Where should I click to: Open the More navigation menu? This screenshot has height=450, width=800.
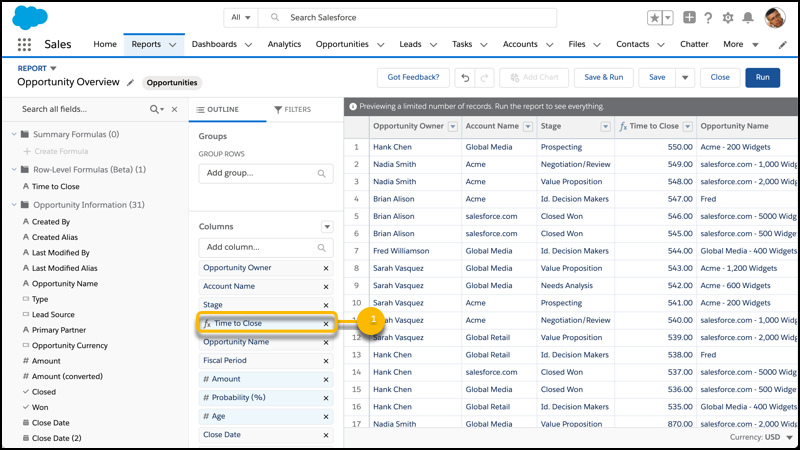tap(741, 44)
